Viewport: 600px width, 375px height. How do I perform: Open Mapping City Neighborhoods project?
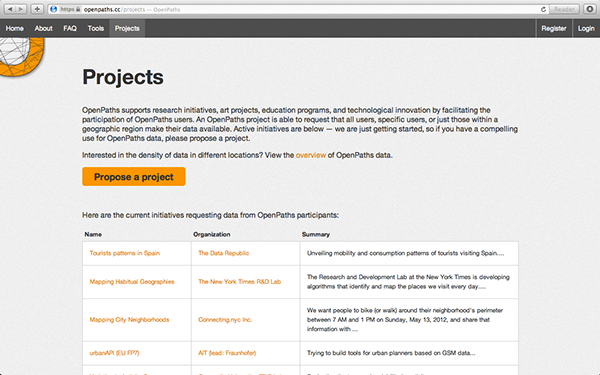pos(129,320)
